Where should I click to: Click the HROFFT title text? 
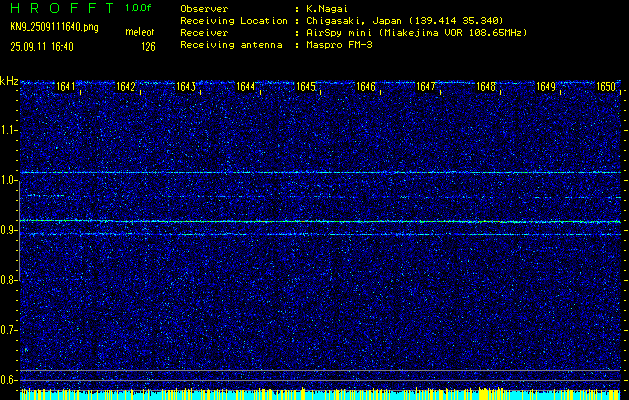coord(62,8)
